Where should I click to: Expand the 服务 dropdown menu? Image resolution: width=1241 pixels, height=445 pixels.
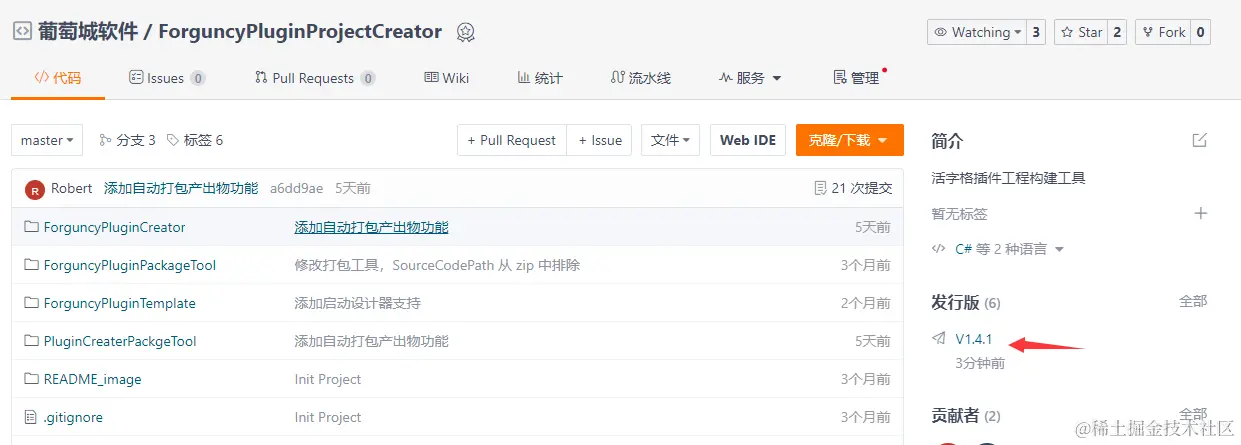click(x=750, y=78)
